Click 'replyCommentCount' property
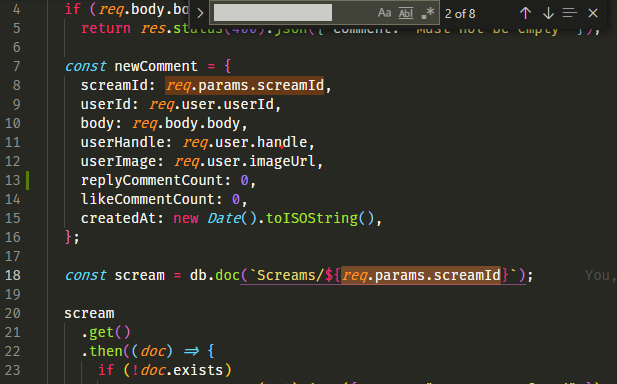This screenshot has width=617, height=384. coord(152,180)
